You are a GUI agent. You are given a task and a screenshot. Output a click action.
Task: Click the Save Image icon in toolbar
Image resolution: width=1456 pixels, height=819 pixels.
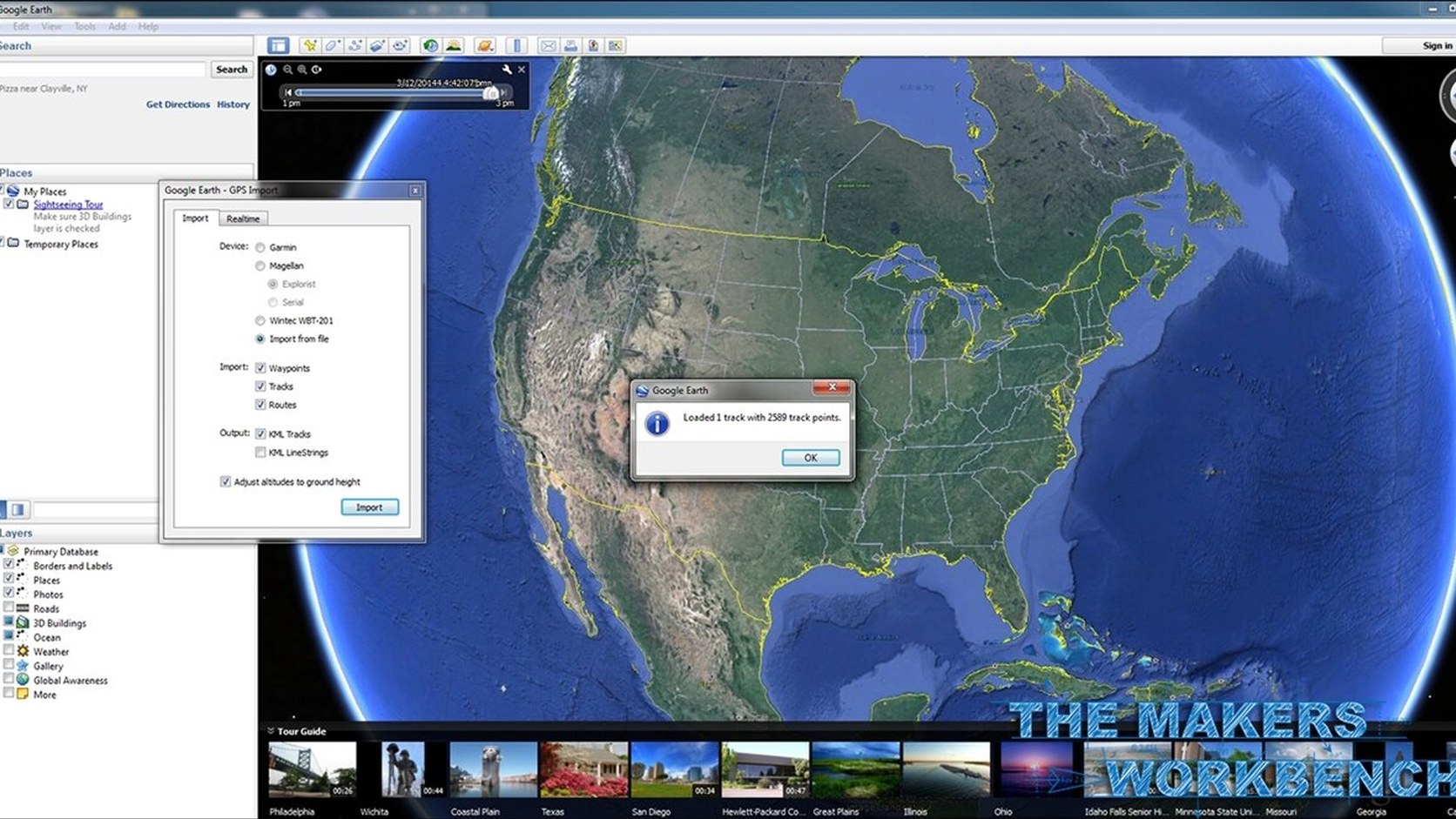pyautogui.click(x=593, y=45)
